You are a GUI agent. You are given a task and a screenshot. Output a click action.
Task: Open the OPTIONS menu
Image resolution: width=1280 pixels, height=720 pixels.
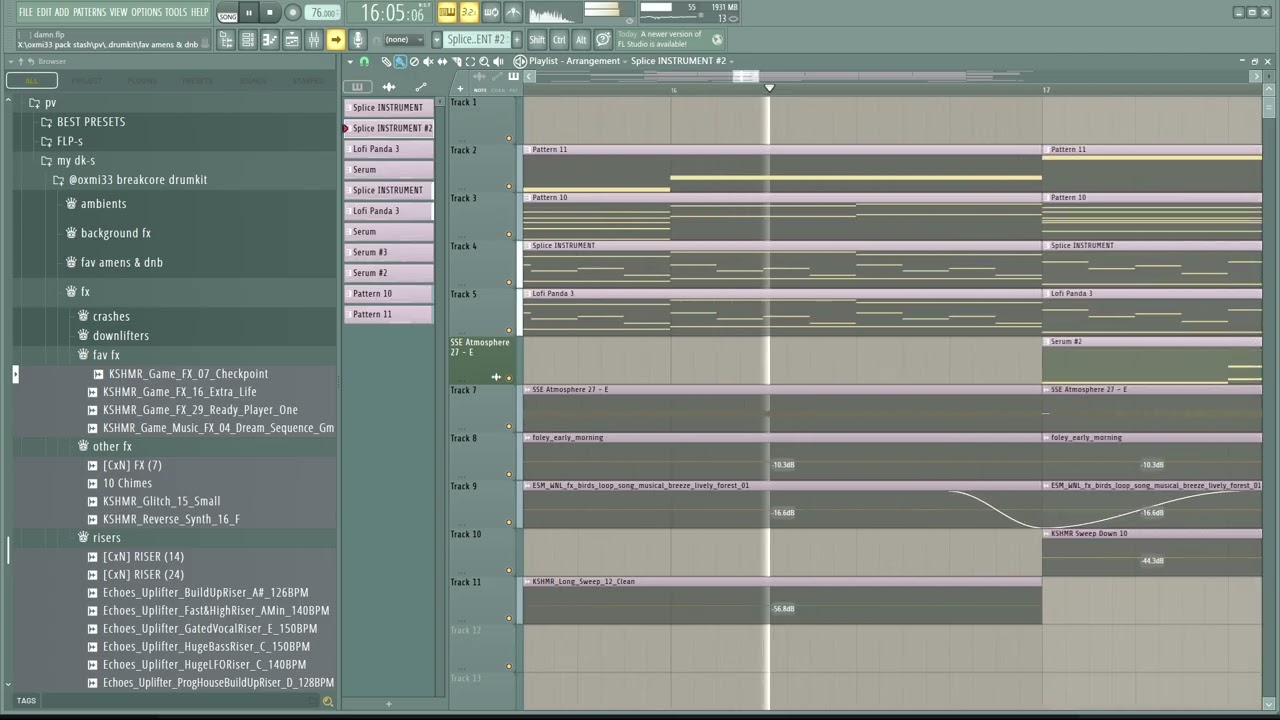(146, 12)
